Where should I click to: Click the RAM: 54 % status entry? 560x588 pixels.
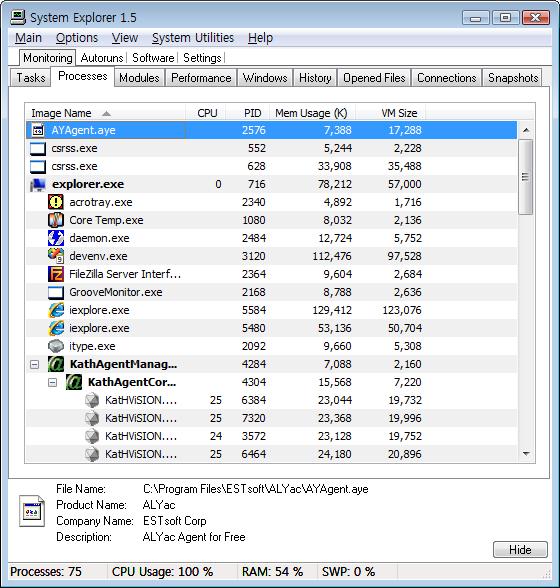pos(272,572)
